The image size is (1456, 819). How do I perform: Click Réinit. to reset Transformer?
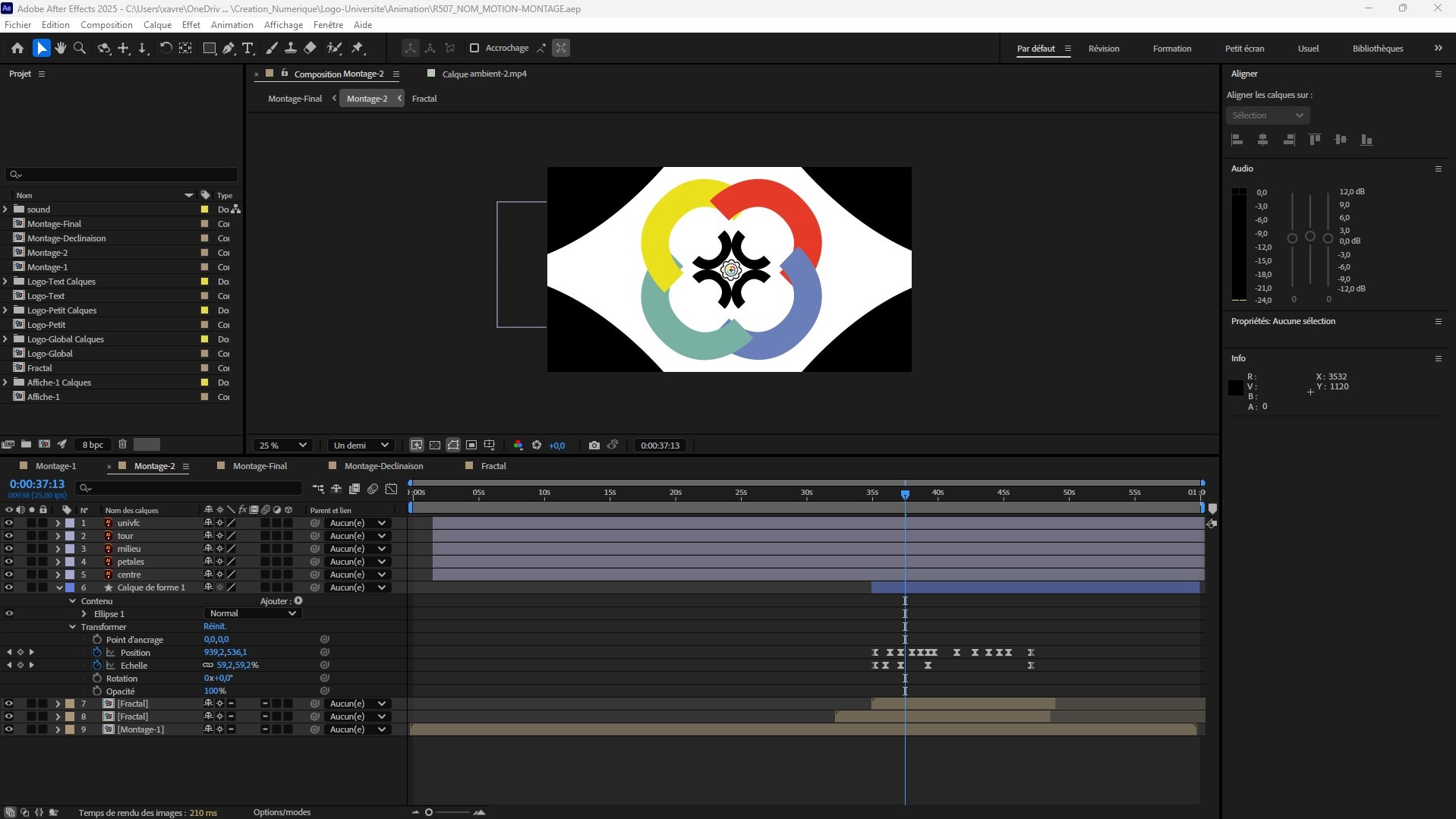coord(215,627)
